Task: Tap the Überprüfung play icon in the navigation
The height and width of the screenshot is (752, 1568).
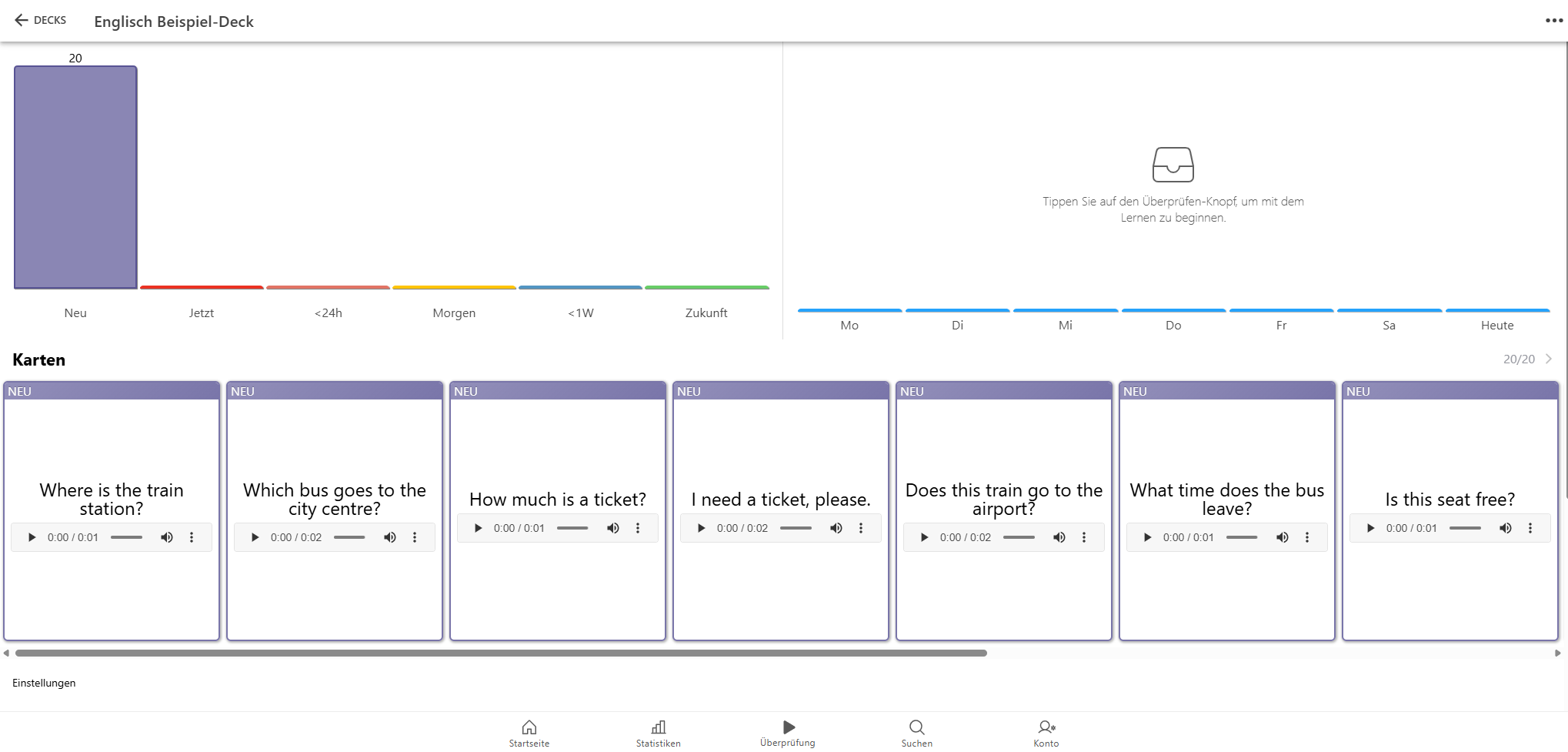Action: click(x=787, y=727)
